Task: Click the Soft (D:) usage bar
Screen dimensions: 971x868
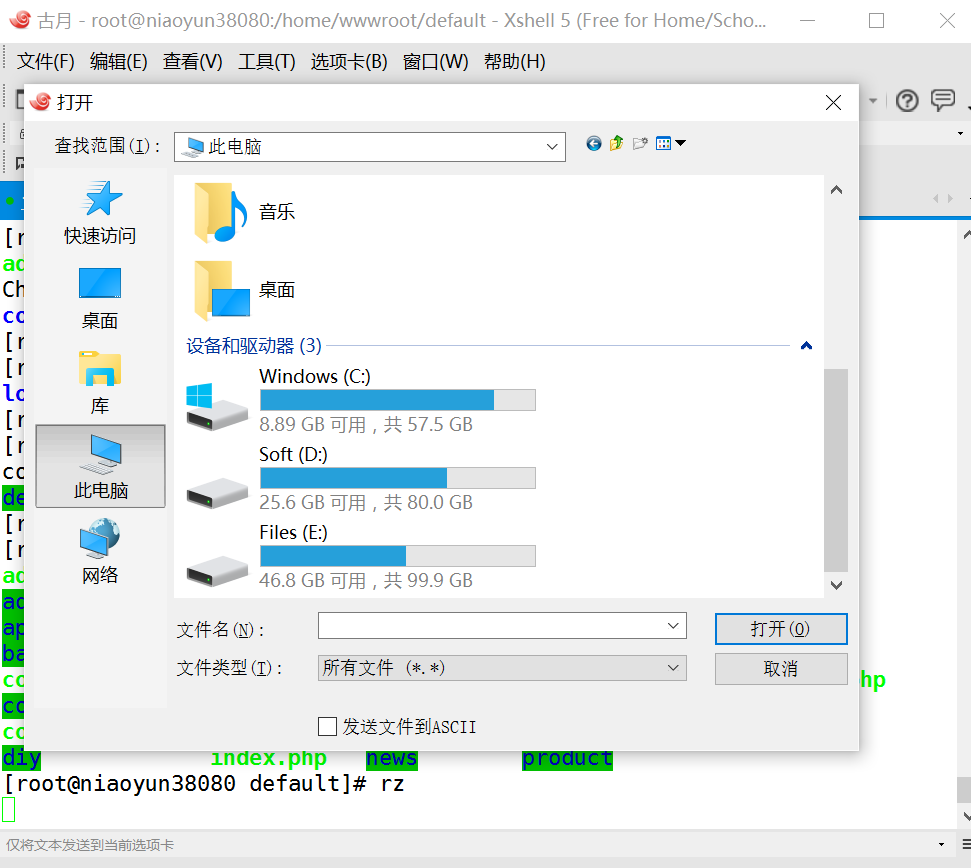Action: pos(398,478)
